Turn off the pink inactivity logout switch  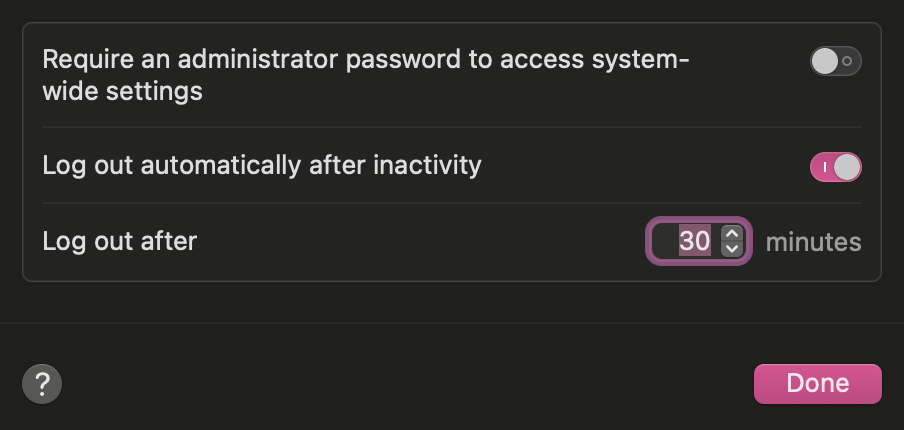tap(835, 167)
